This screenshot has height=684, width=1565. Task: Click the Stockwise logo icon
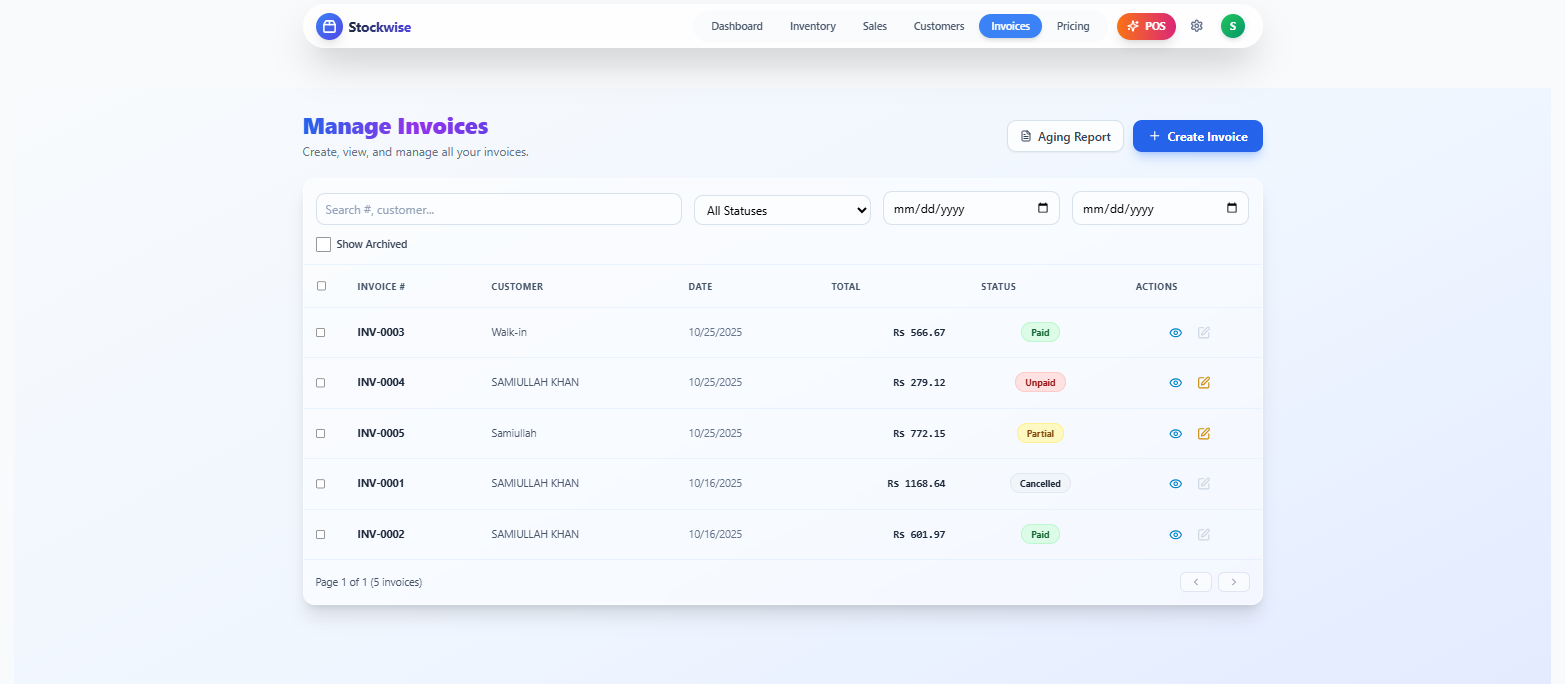pos(329,27)
